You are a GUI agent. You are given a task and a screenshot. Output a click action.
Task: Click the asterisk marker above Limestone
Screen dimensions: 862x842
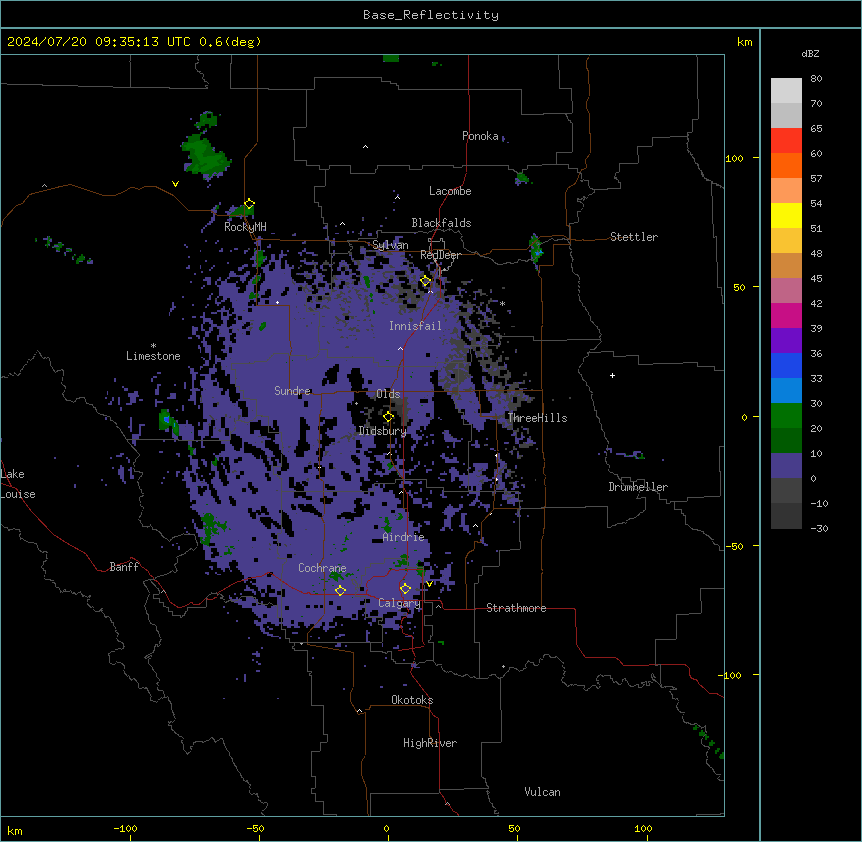click(x=153, y=346)
